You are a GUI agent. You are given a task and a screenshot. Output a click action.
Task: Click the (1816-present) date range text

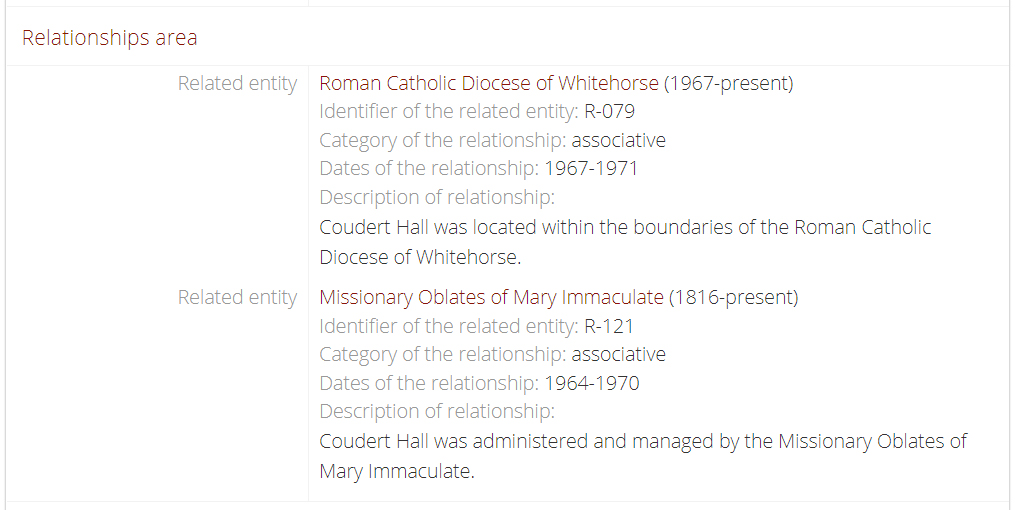click(x=733, y=297)
